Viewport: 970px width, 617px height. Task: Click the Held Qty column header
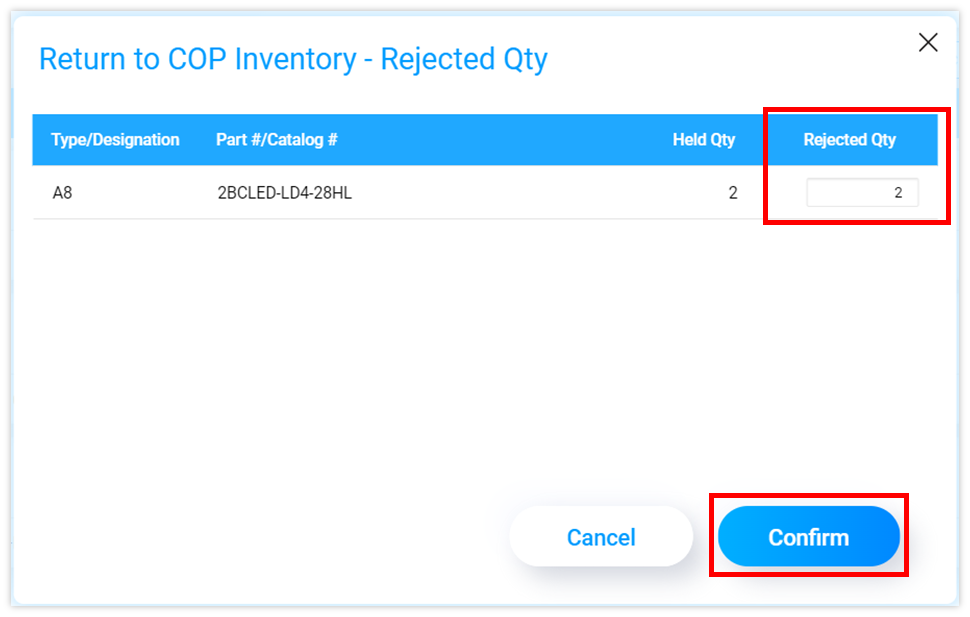tap(703, 140)
